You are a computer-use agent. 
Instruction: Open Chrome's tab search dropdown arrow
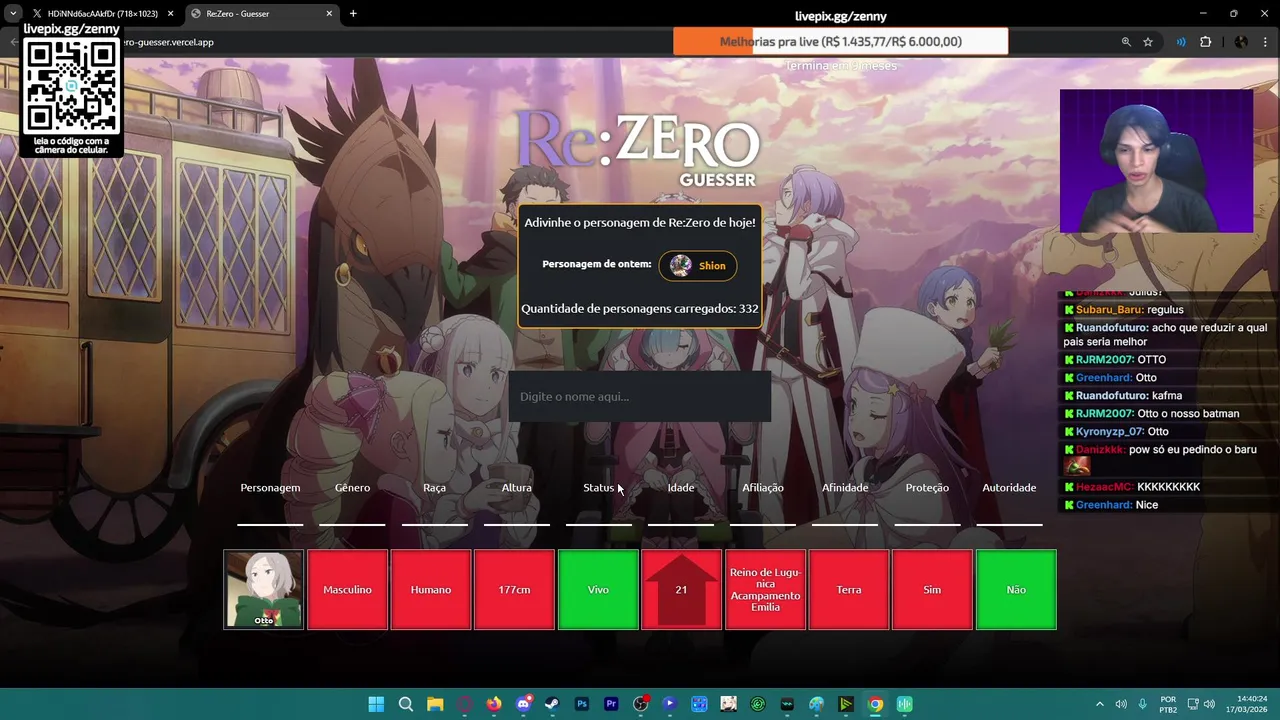tap(13, 14)
